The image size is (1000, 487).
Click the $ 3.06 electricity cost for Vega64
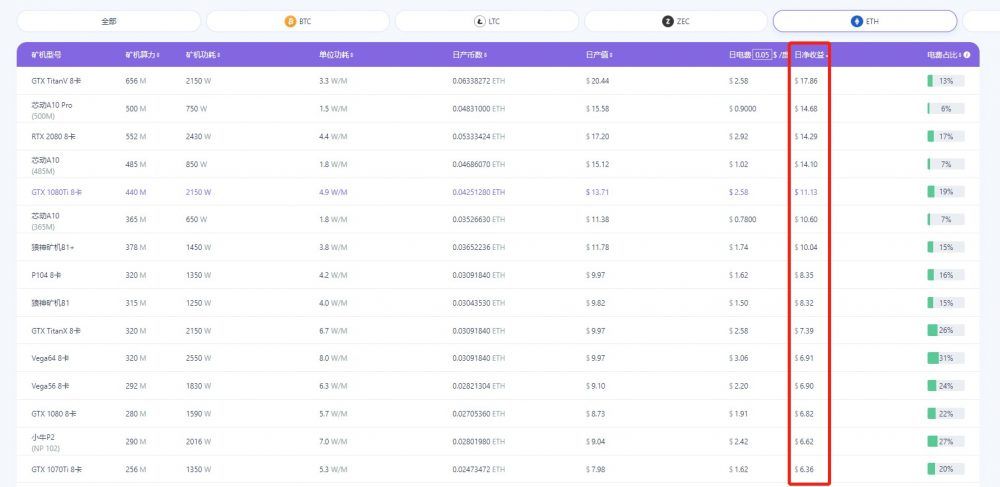(739, 358)
